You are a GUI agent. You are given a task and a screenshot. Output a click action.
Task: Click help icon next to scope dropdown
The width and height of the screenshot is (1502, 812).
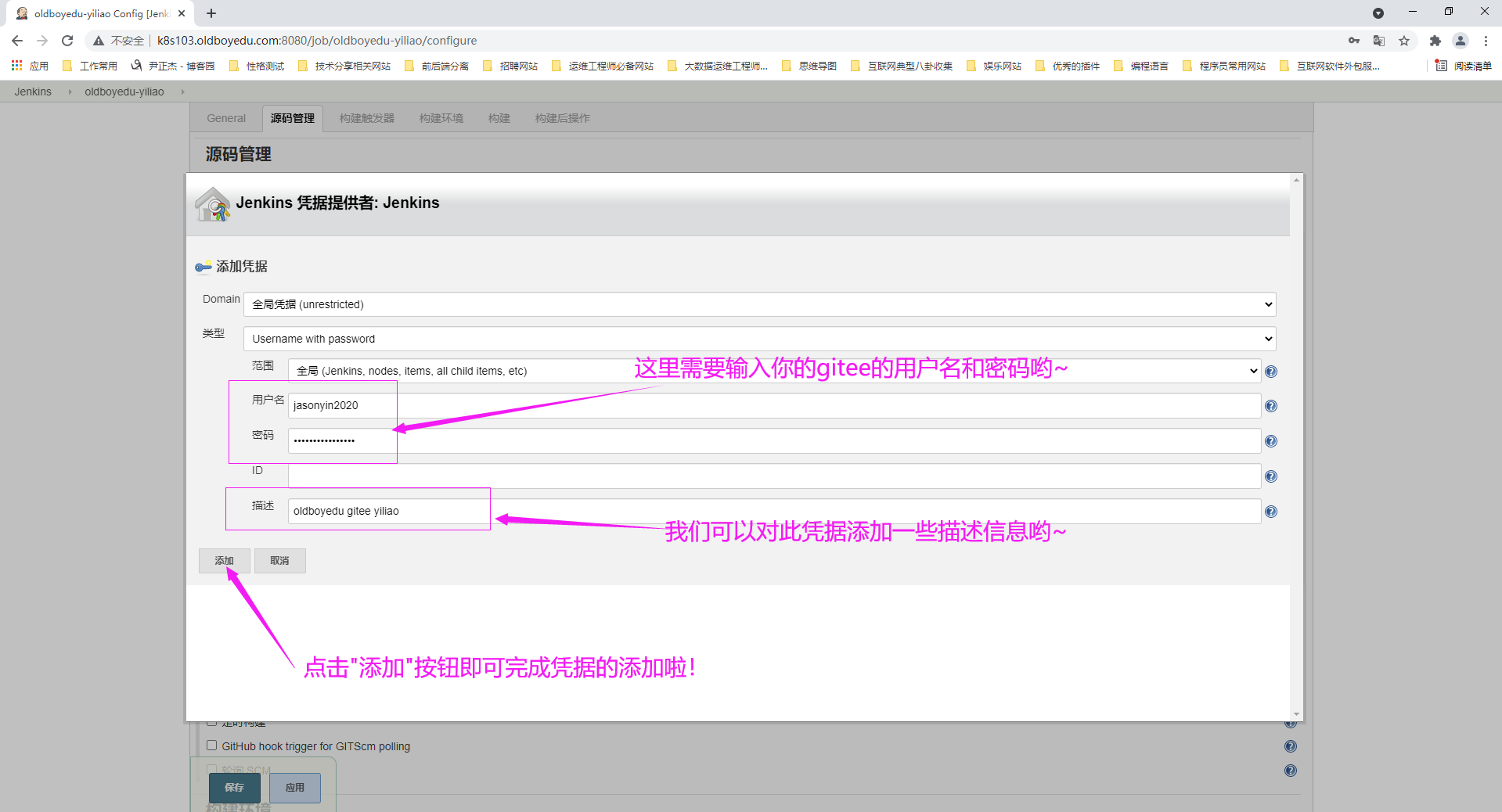1270,372
